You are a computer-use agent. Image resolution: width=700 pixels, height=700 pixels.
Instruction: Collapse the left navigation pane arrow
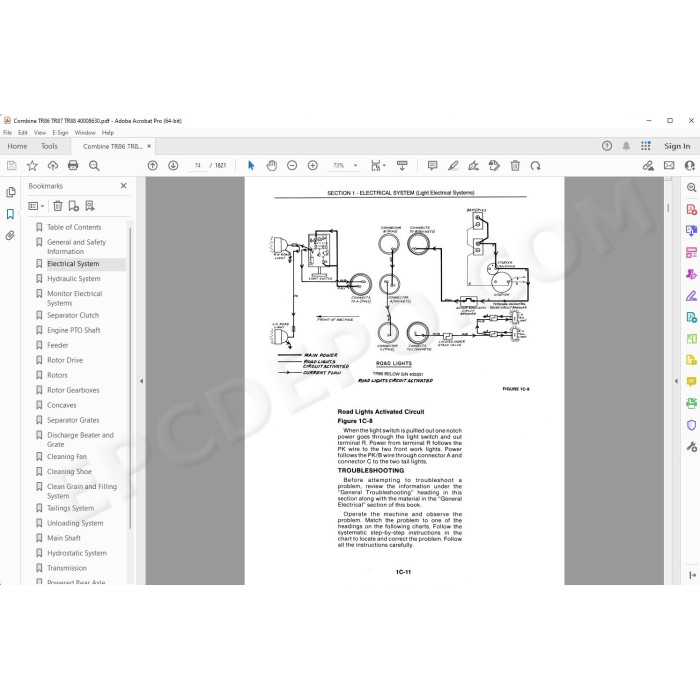click(142, 381)
